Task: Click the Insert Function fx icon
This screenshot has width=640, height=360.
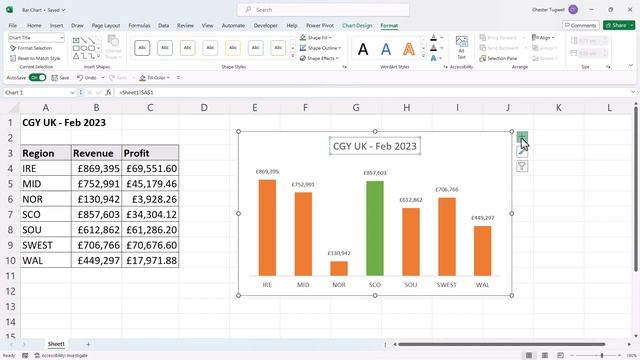Action: point(108,93)
